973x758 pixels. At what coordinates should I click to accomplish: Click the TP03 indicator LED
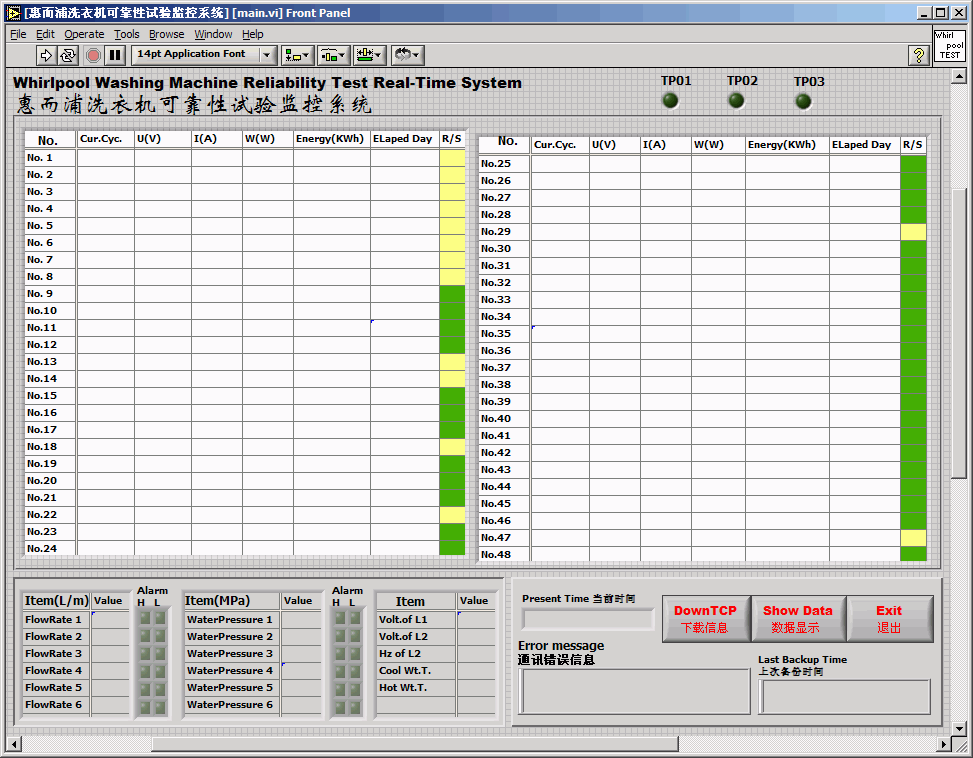point(803,101)
